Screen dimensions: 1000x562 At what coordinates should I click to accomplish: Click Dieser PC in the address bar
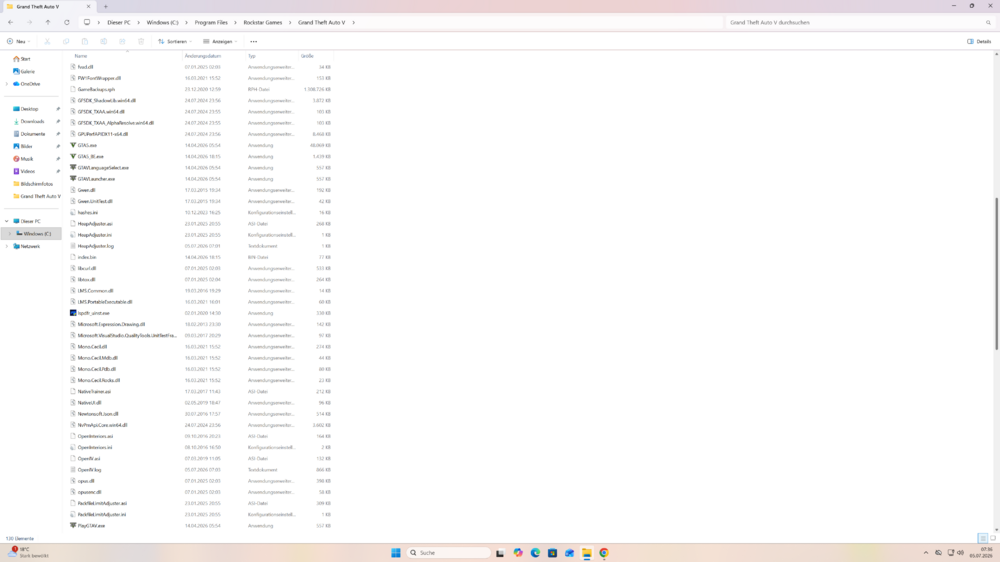(x=119, y=22)
